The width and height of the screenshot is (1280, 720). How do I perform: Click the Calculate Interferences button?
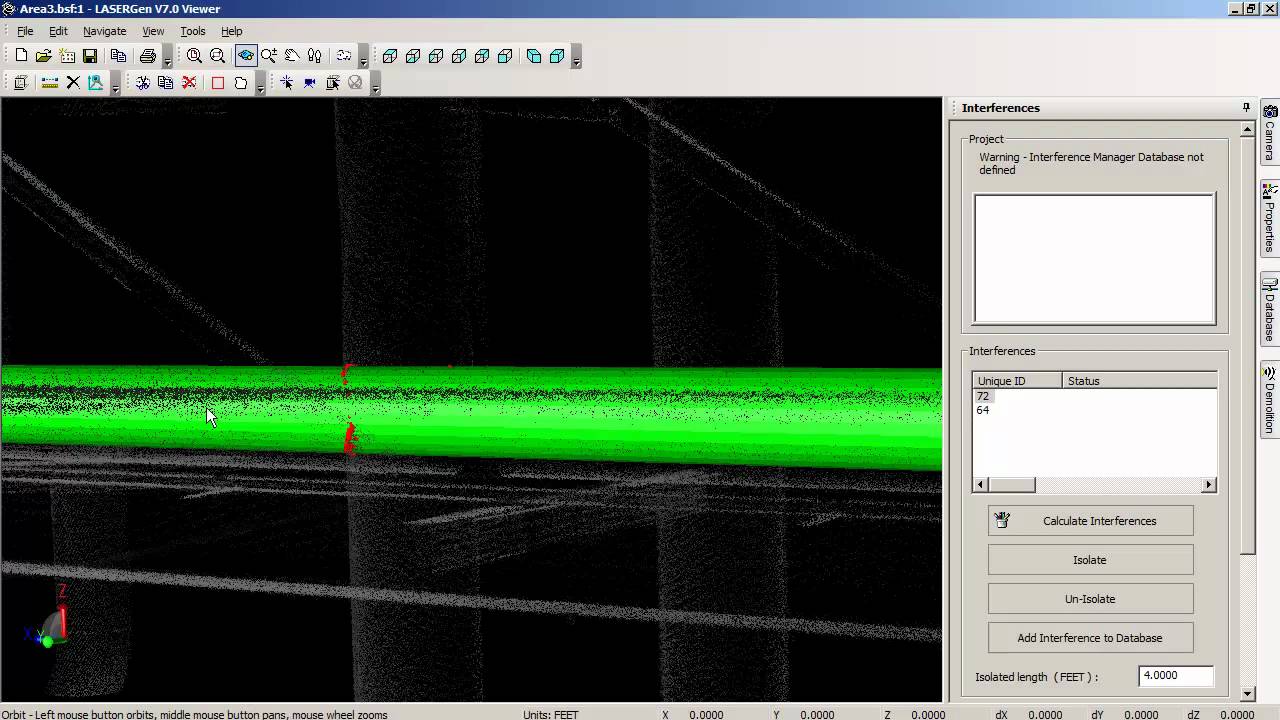[x=1090, y=521]
